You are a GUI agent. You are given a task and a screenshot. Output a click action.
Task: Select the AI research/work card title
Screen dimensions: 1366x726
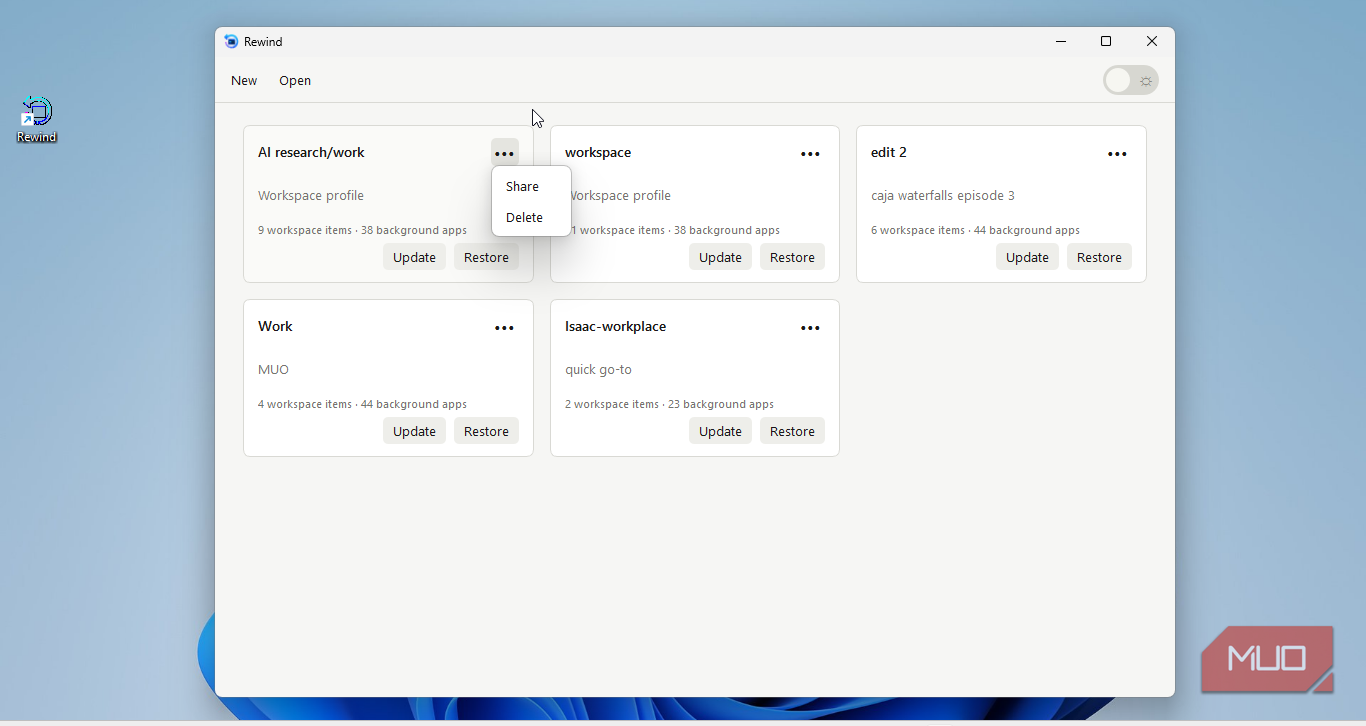click(x=311, y=153)
